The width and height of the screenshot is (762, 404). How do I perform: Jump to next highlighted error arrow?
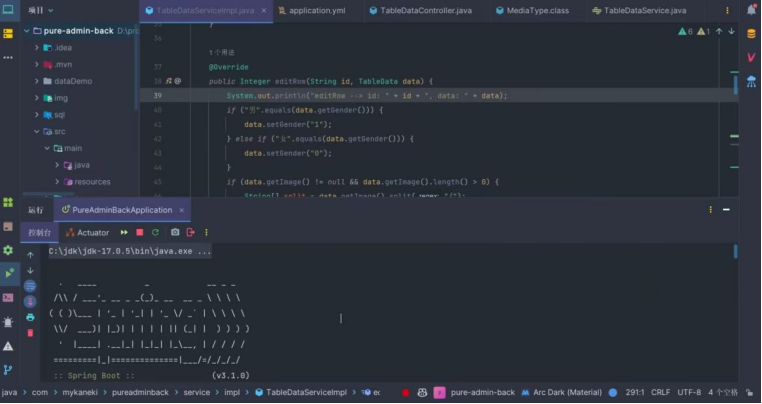point(731,32)
